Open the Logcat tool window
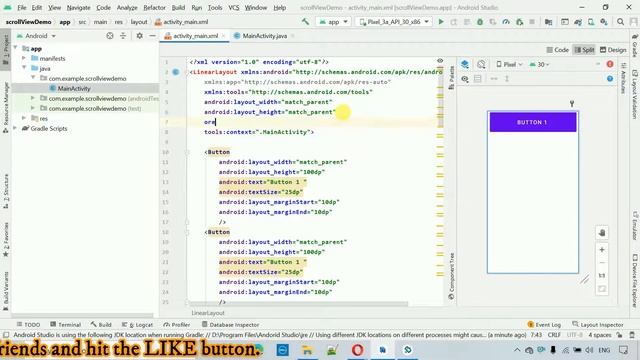The image size is (640, 360). [x=138, y=324]
